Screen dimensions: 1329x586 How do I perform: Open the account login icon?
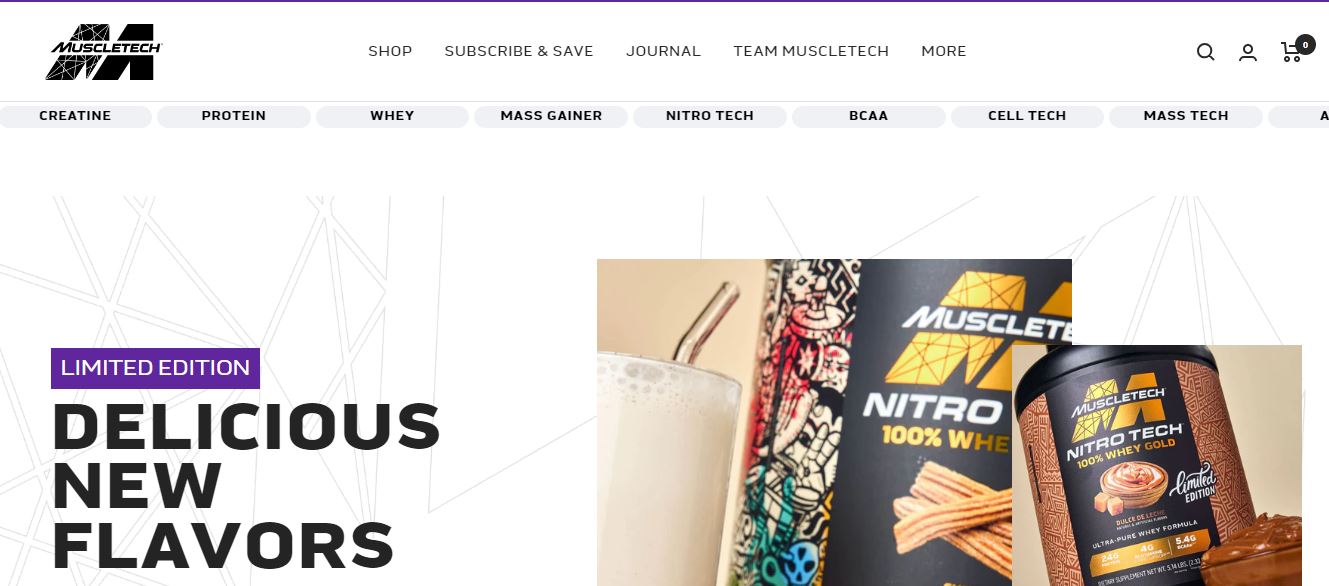[1248, 52]
